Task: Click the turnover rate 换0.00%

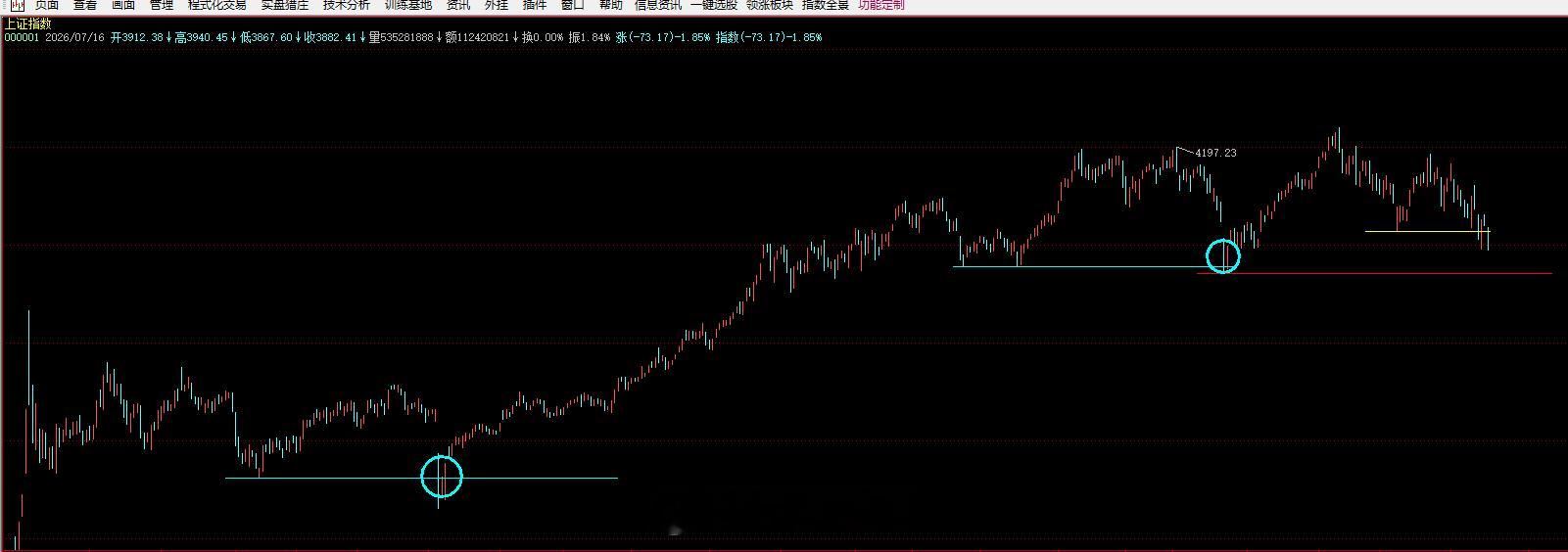Action: point(543,37)
